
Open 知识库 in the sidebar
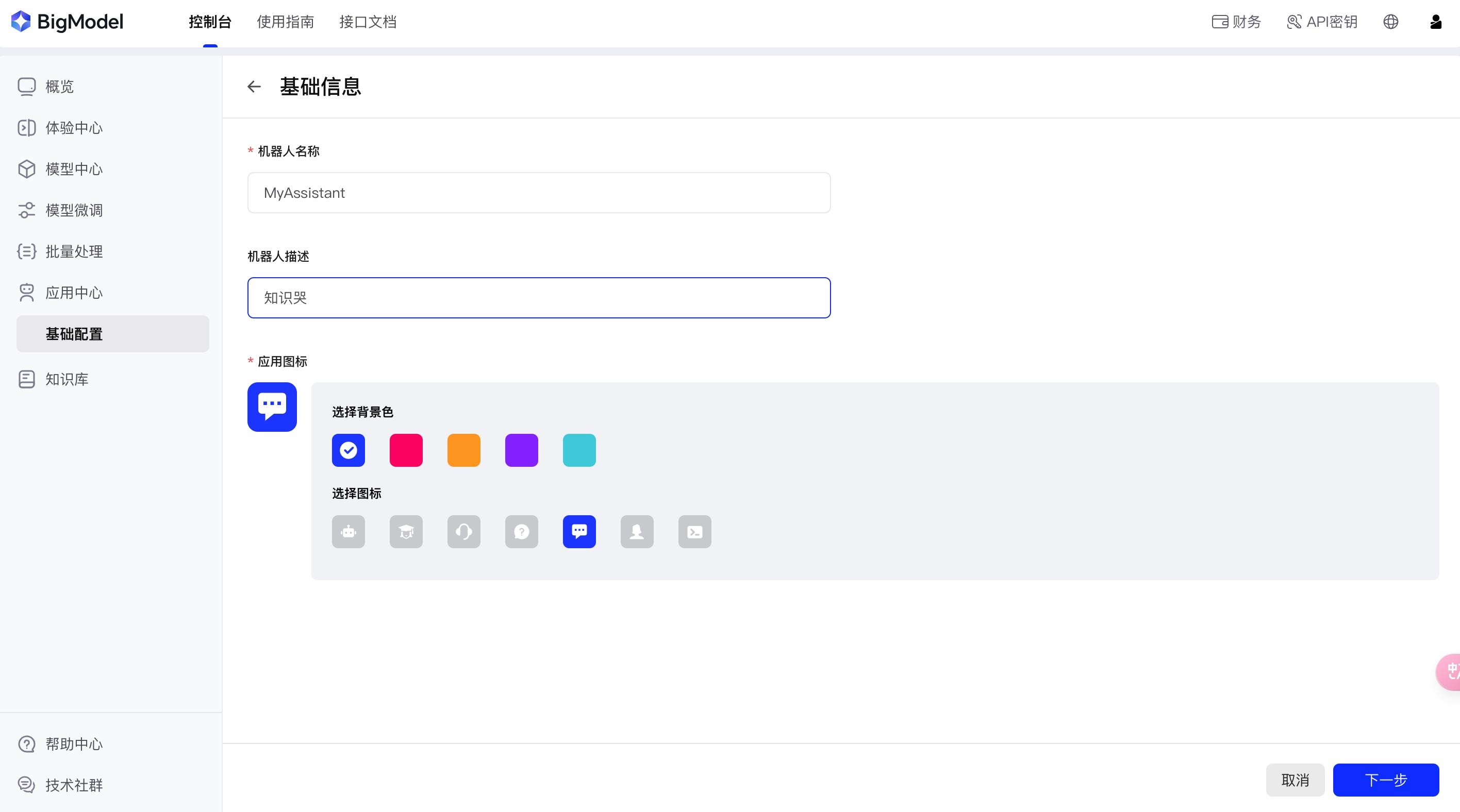tap(67, 379)
